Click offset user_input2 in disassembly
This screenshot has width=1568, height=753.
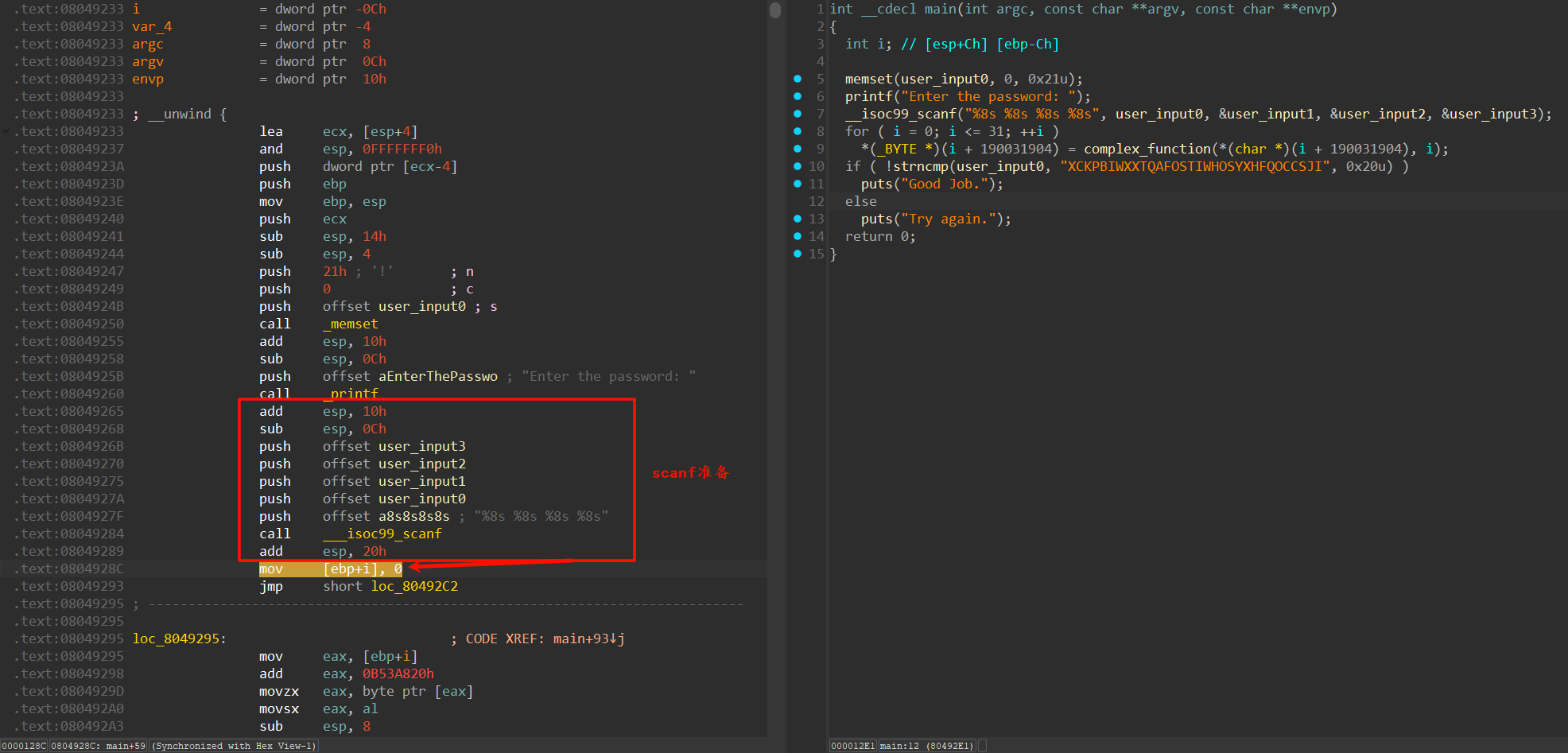[394, 464]
